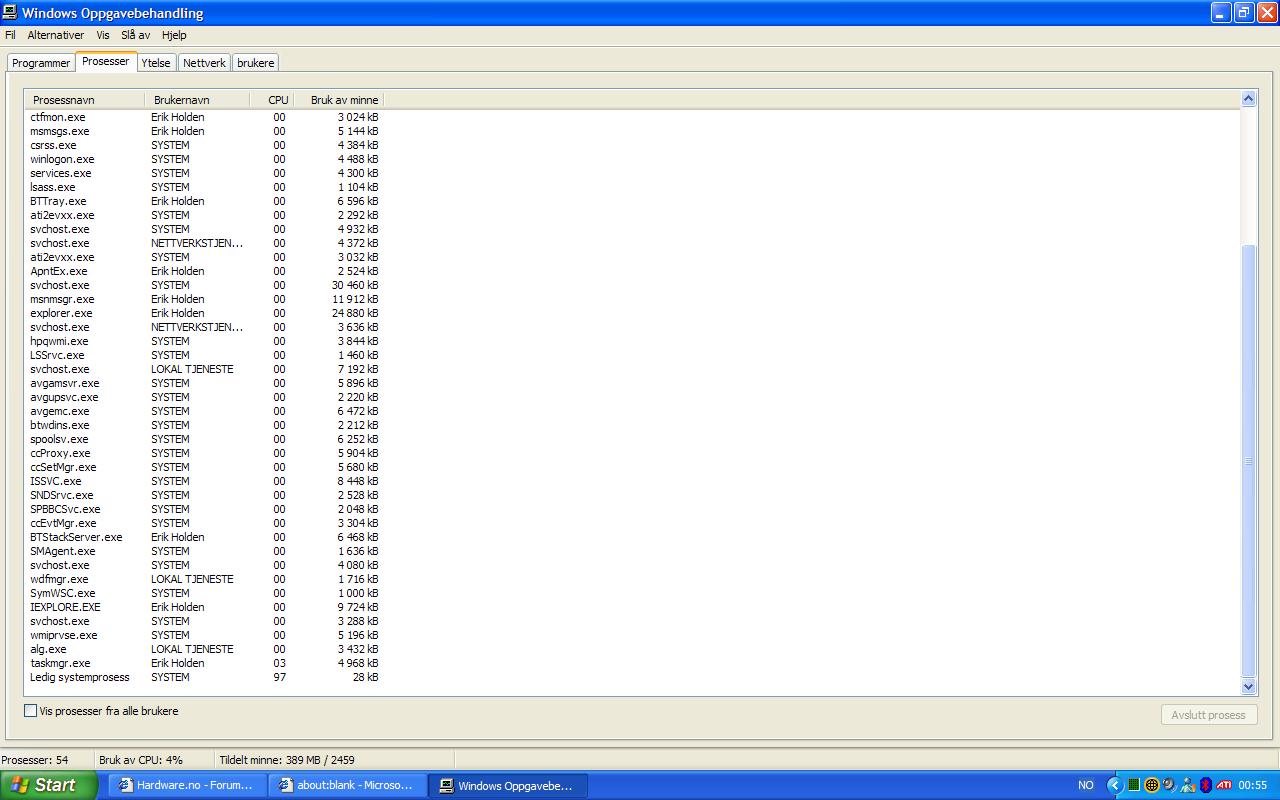
Task: Click the NO language indicator
Action: [x=1086, y=785]
